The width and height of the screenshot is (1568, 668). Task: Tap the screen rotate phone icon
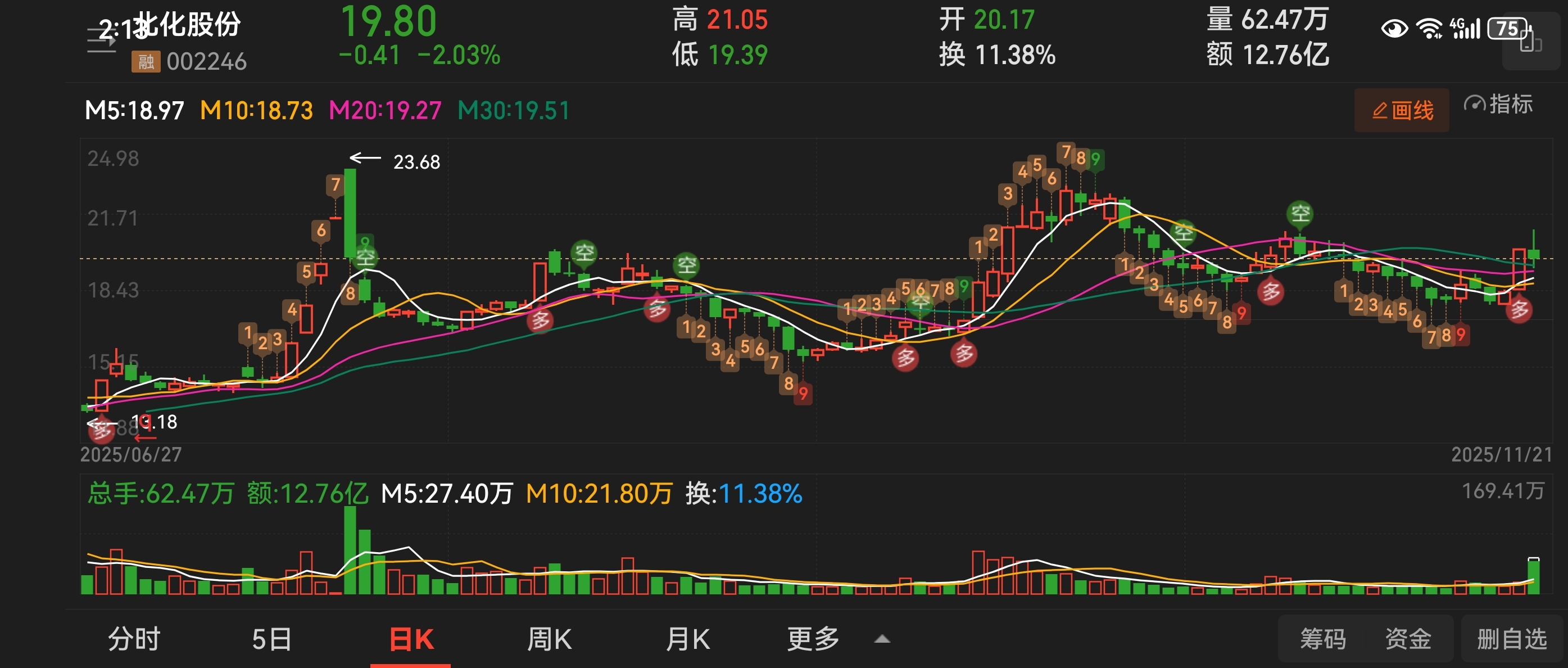coord(1530,42)
